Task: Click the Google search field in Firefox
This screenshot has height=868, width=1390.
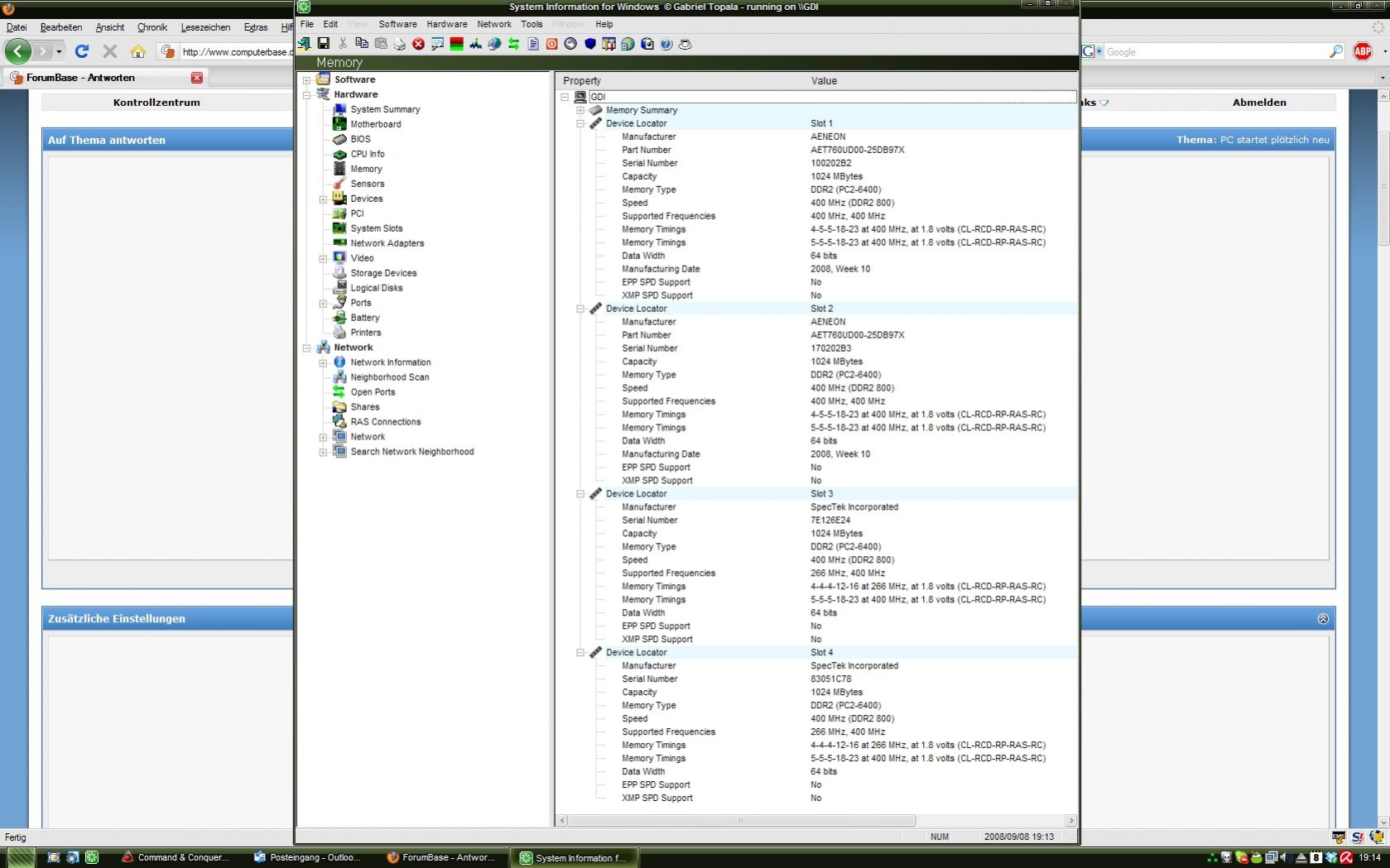Action: point(1215,52)
